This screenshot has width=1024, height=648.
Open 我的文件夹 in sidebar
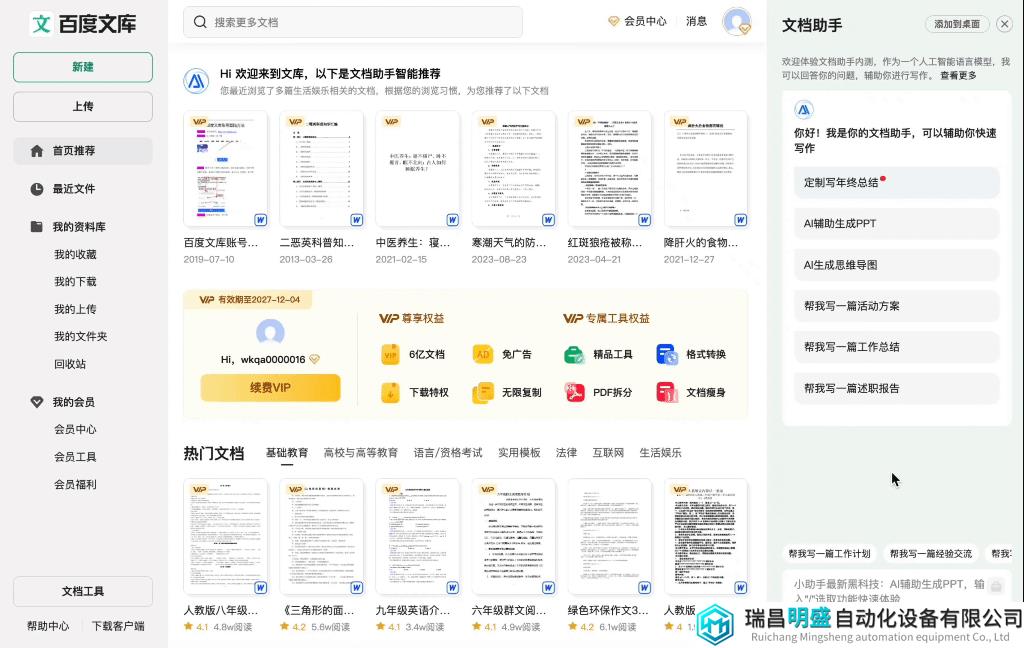pos(80,336)
